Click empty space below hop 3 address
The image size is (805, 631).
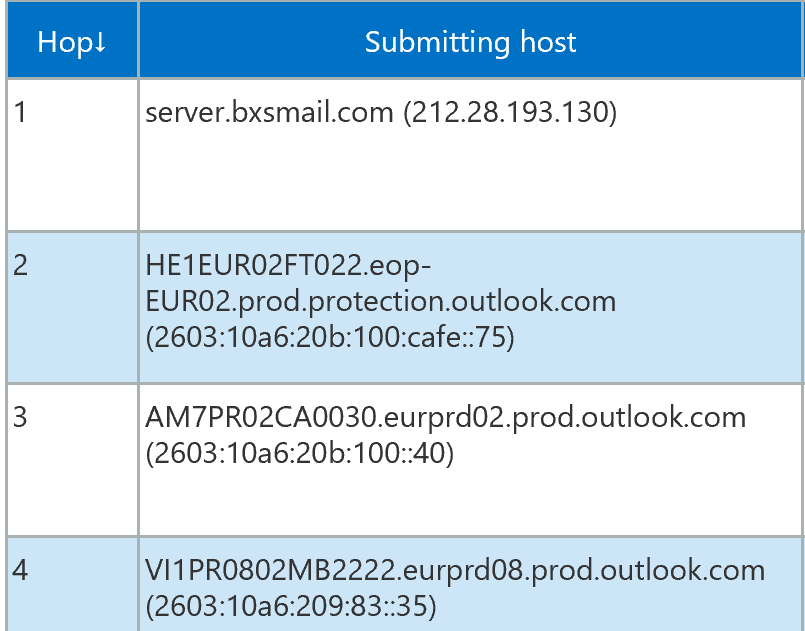[470, 503]
